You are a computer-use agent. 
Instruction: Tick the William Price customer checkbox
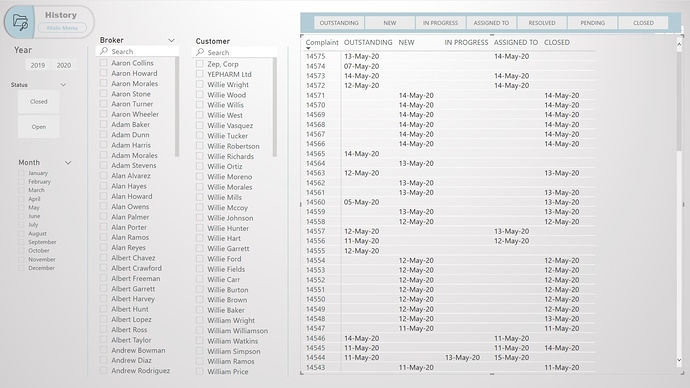(199, 371)
